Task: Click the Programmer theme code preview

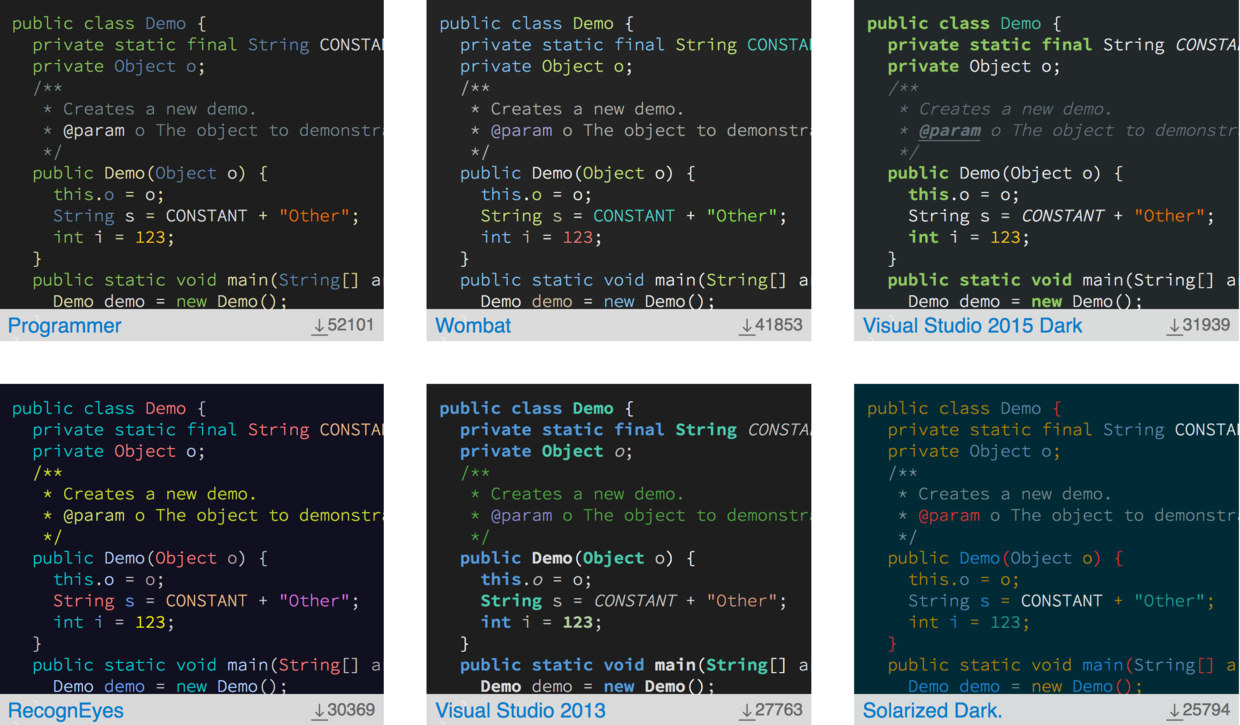Action: 192,154
